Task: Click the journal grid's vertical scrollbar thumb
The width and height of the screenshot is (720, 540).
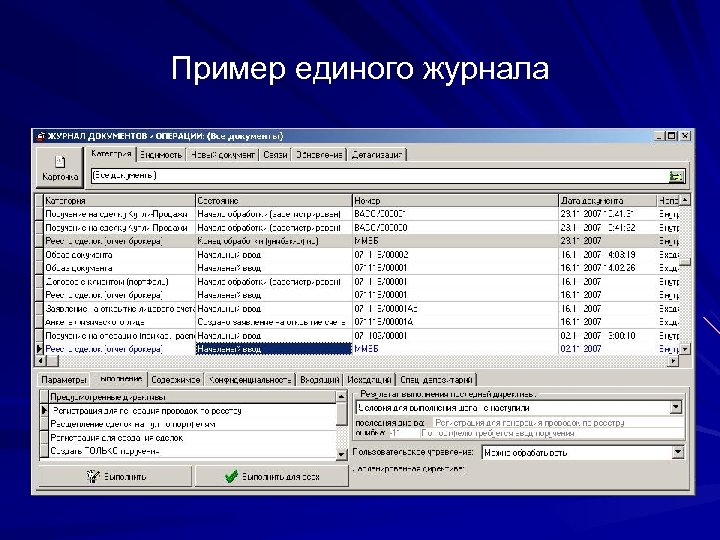Action: click(685, 262)
